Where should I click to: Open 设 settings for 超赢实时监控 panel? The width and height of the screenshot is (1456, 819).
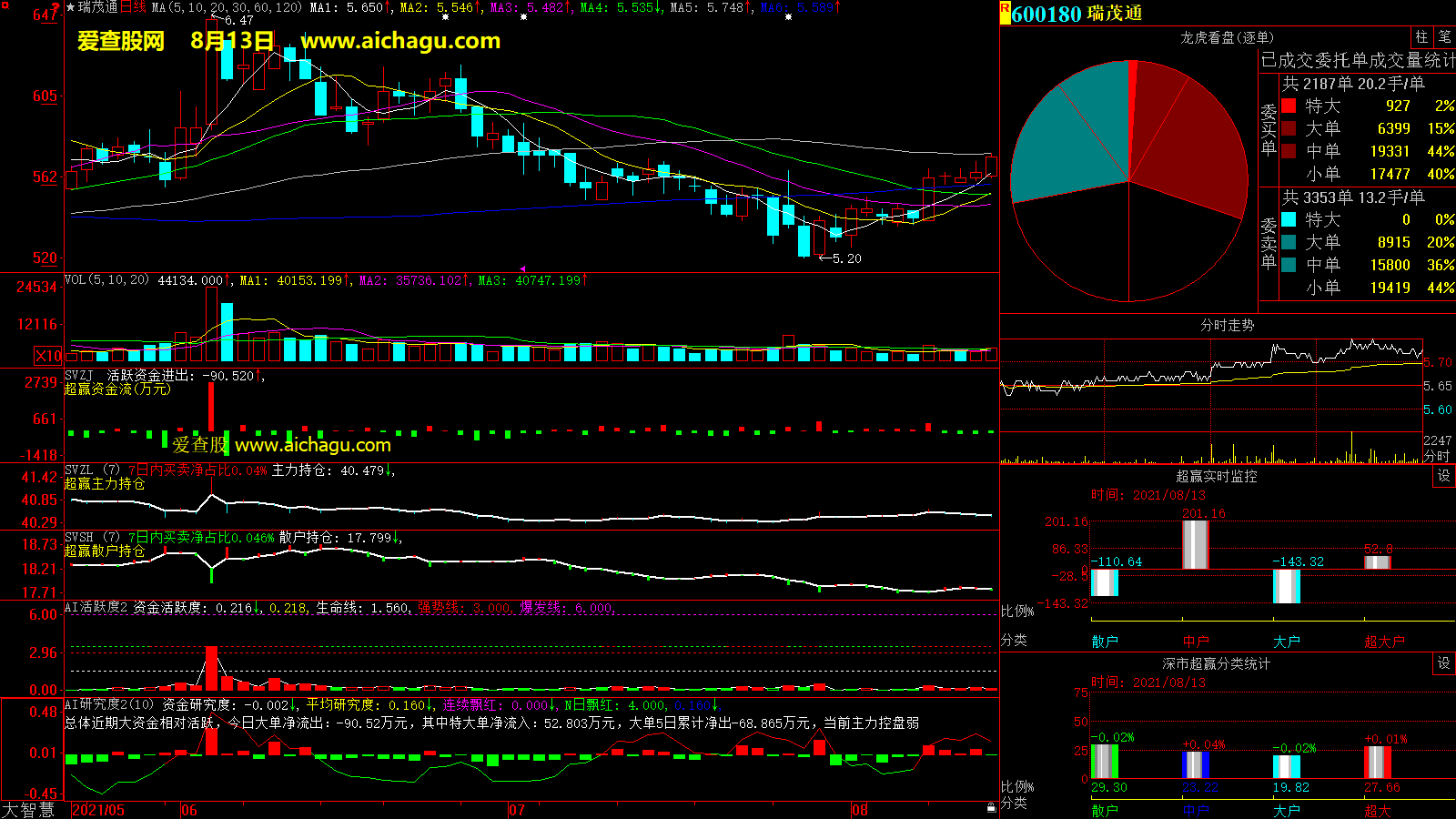[x=1444, y=476]
